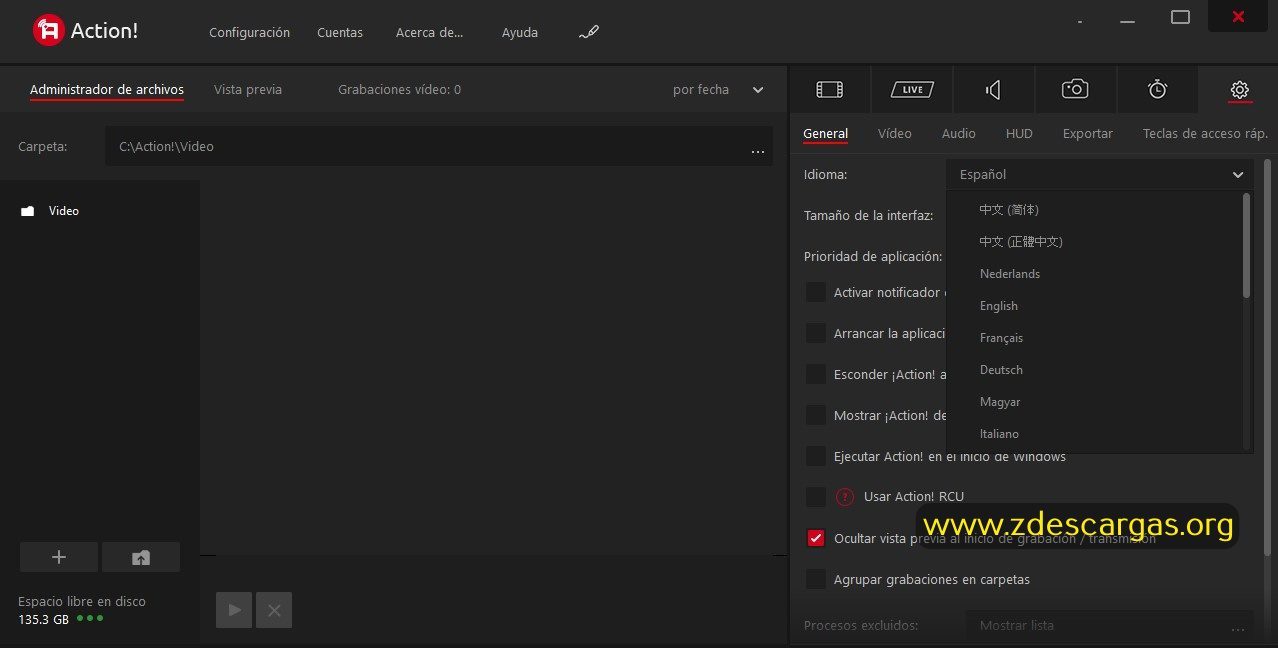Open the por fecha sort dropdown
This screenshot has width=1278, height=648.
coord(718,90)
